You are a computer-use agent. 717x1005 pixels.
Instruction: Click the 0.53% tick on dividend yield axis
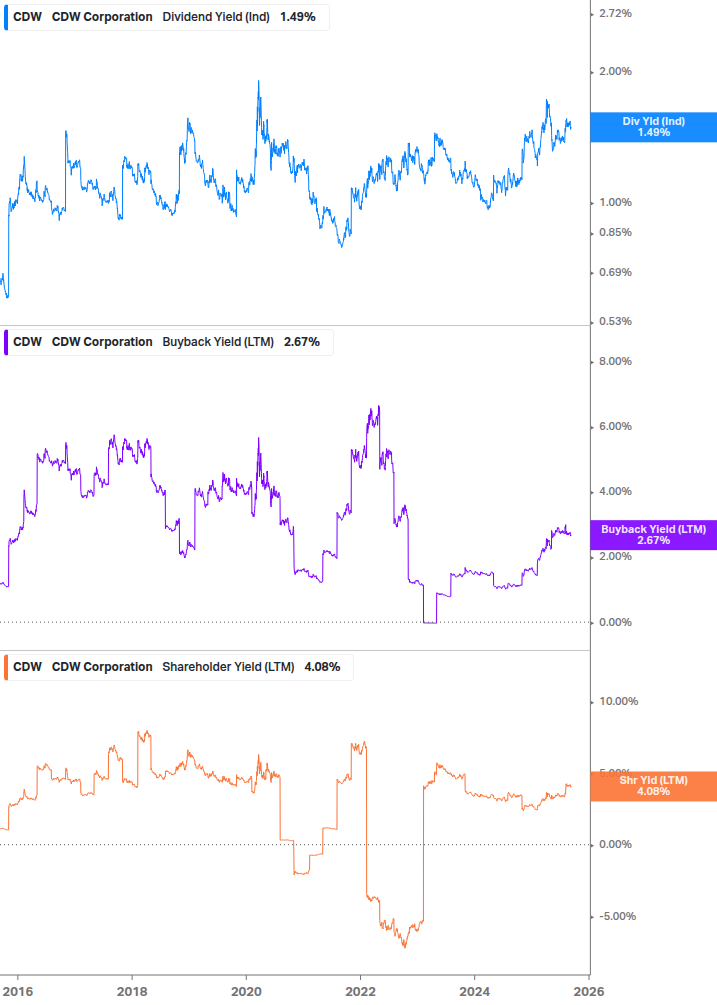(x=615, y=321)
